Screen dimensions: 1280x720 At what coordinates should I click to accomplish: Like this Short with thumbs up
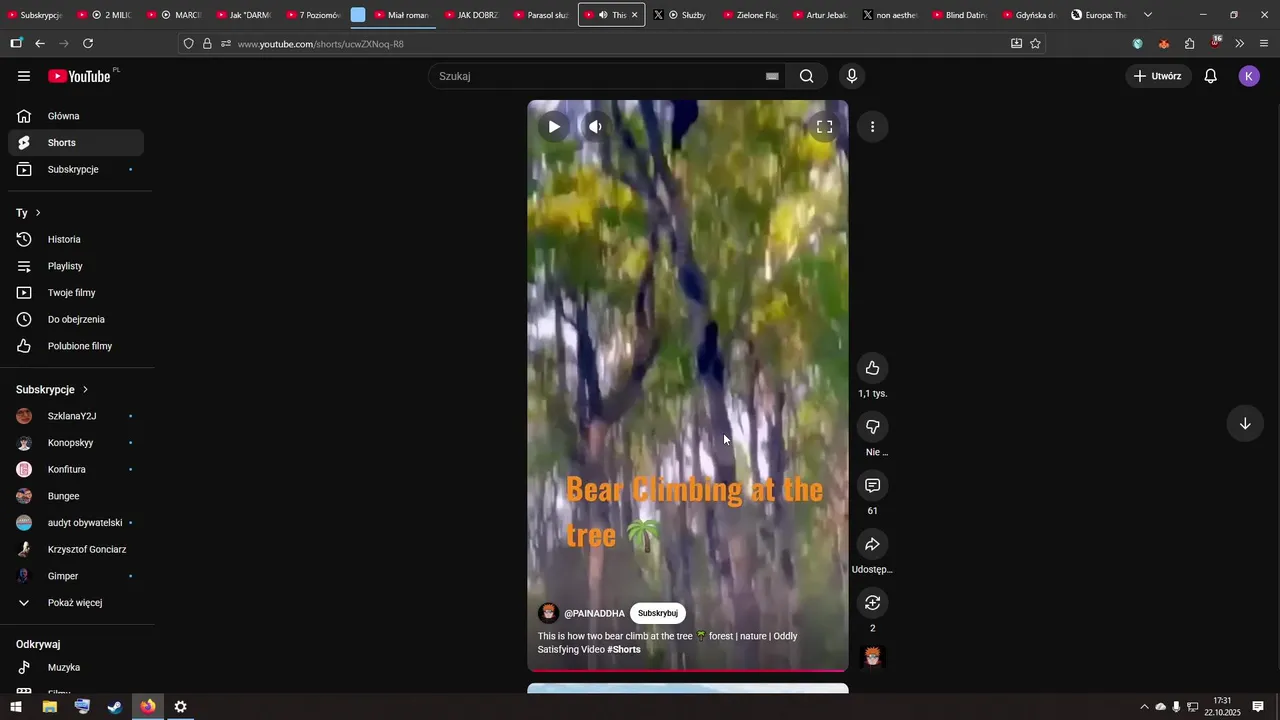tap(873, 368)
